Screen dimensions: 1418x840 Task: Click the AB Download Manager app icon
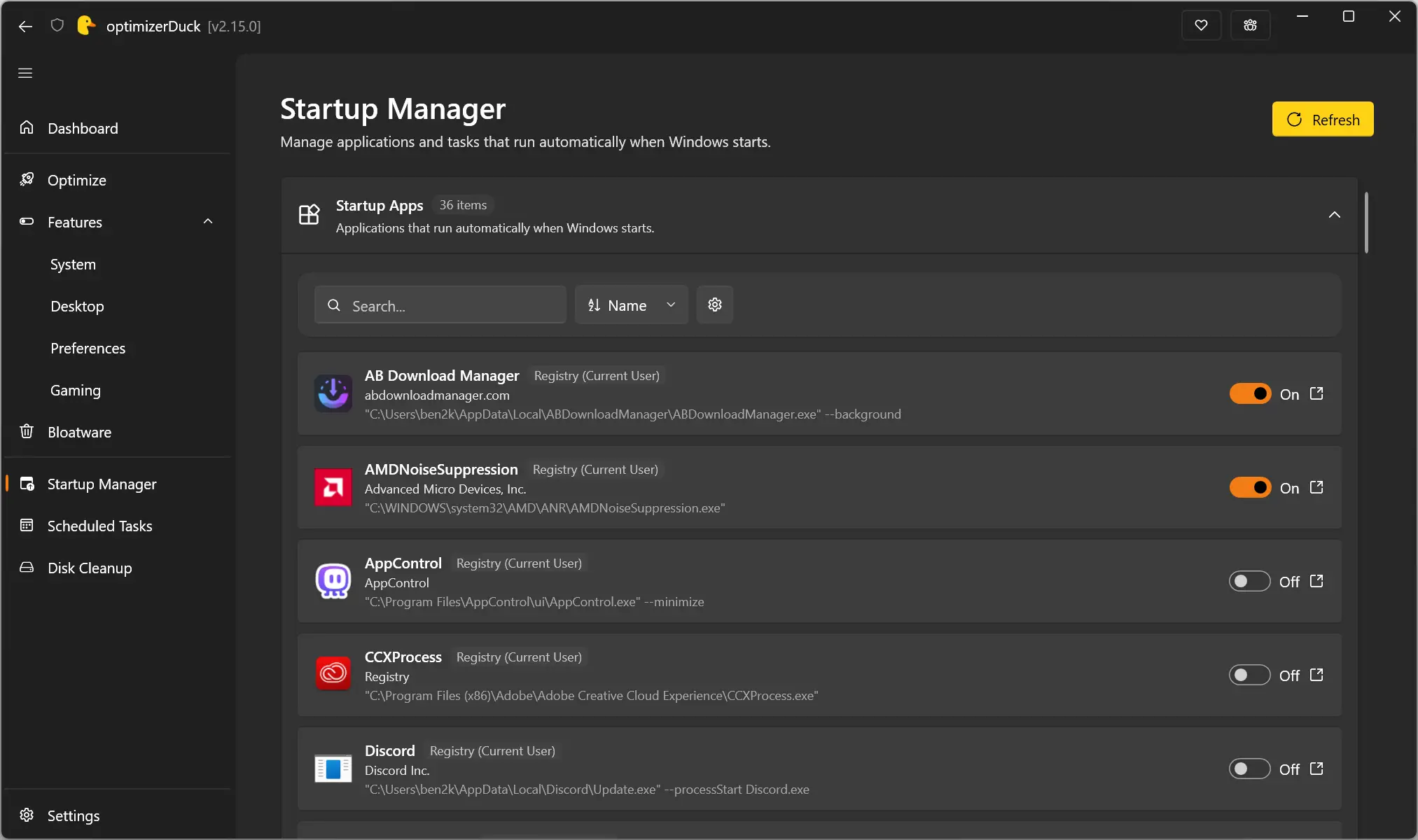click(333, 393)
